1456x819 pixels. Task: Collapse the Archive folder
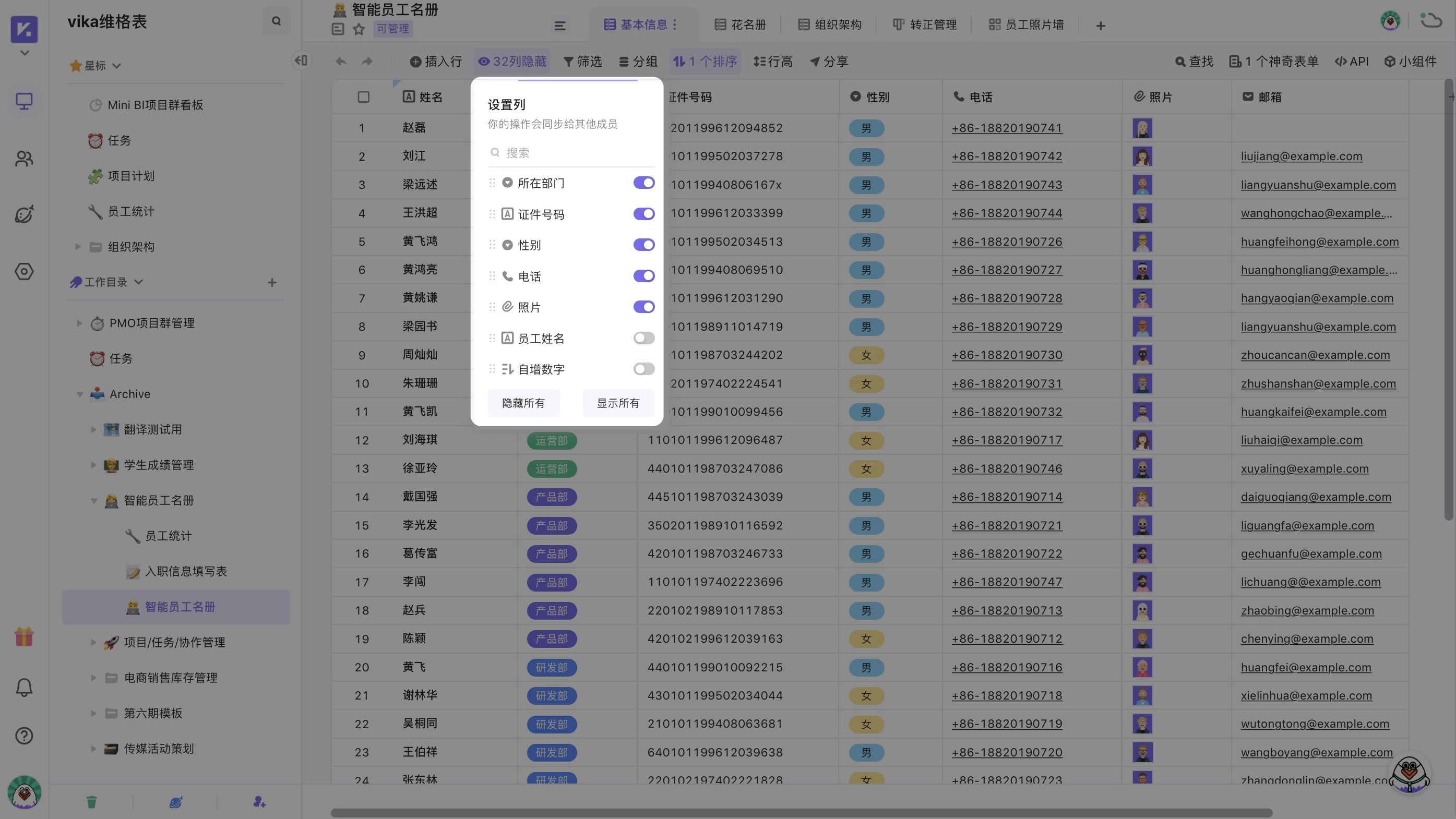[80, 394]
